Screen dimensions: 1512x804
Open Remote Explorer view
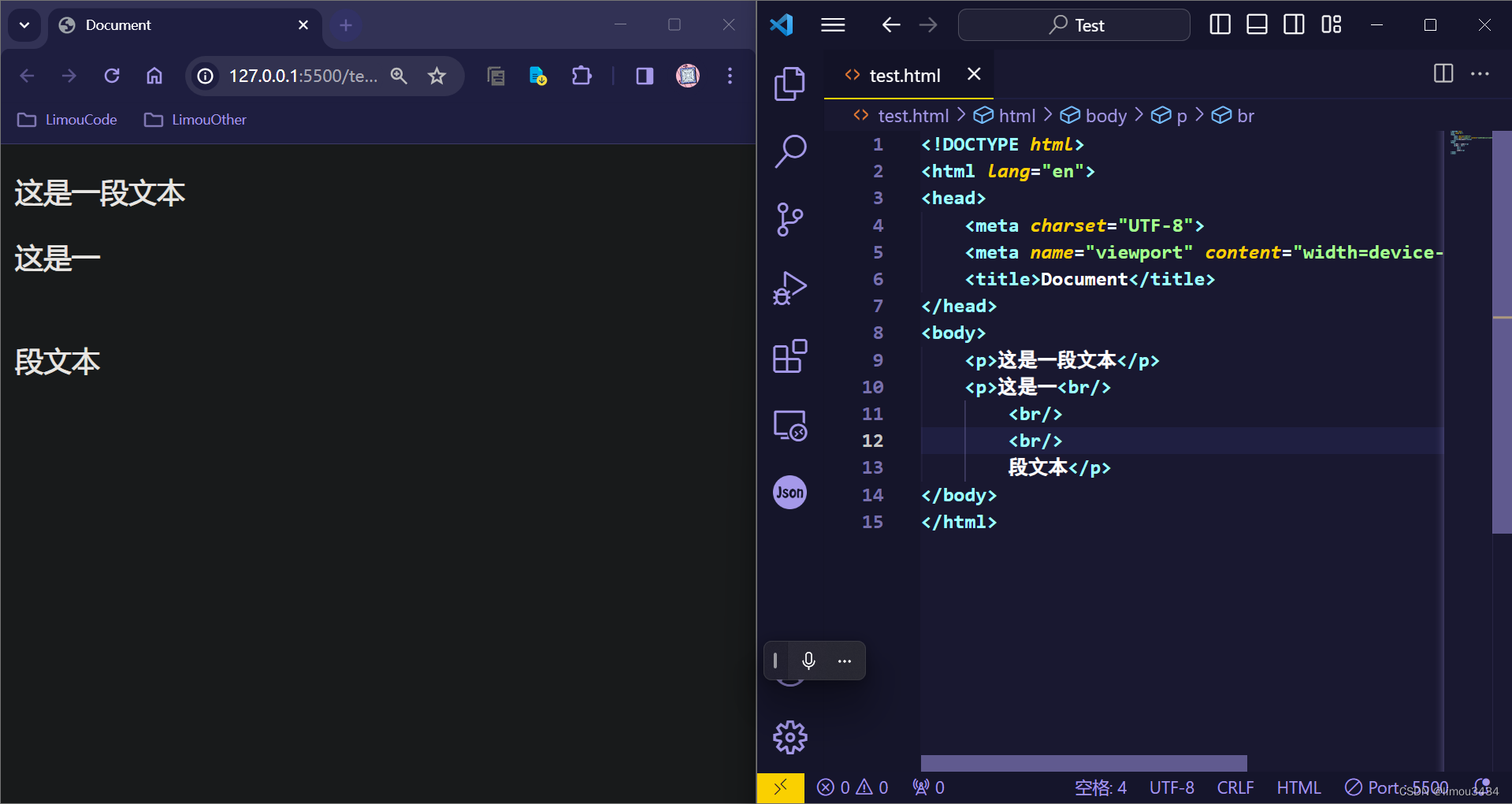789,426
